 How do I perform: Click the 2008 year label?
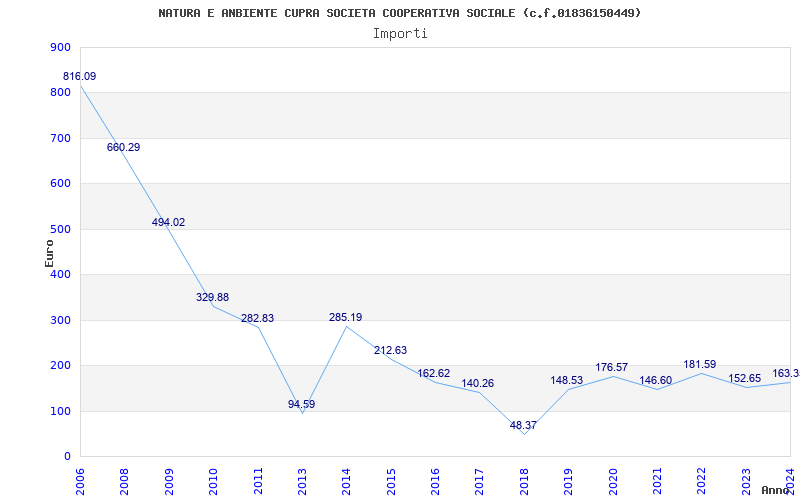pyautogui.click(x=124, y=481)
